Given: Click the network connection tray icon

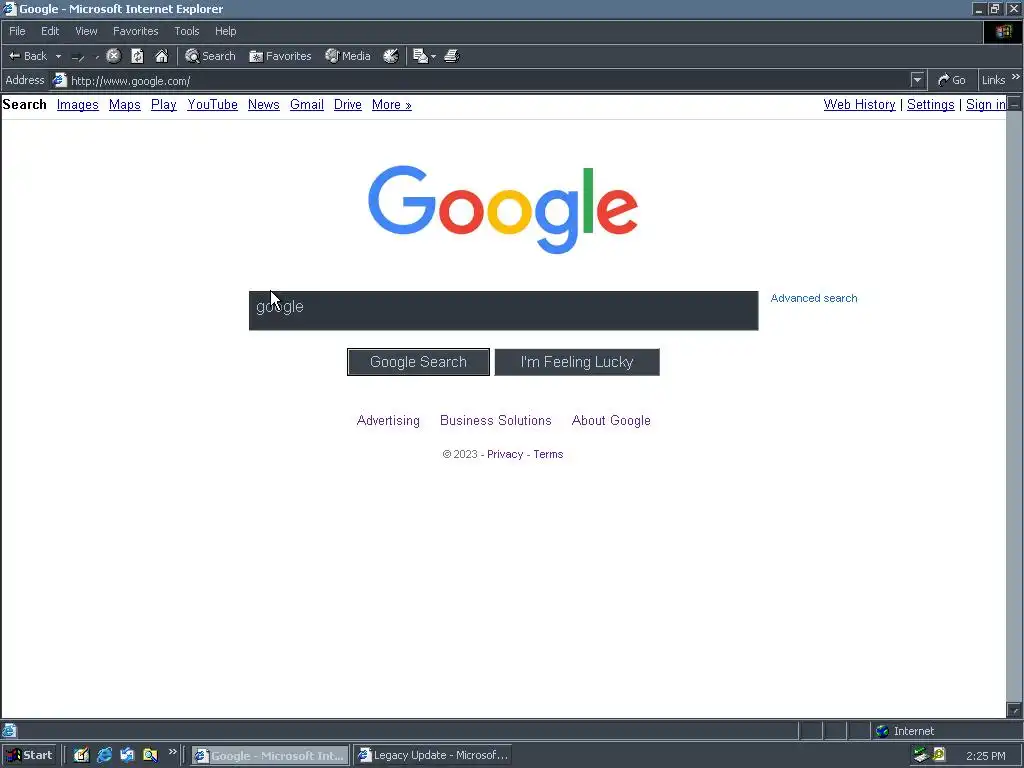Looking at the screenshot, I should (x=921, y=755).
